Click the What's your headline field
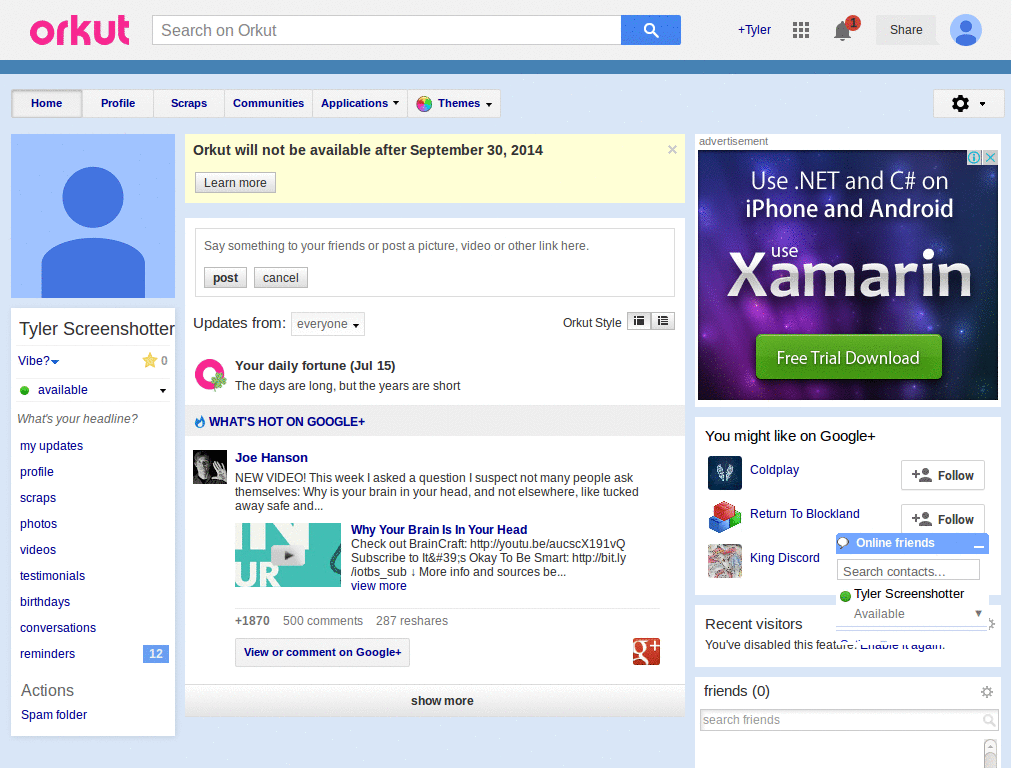The image size is (1024, 768). (x=78, y=419)
